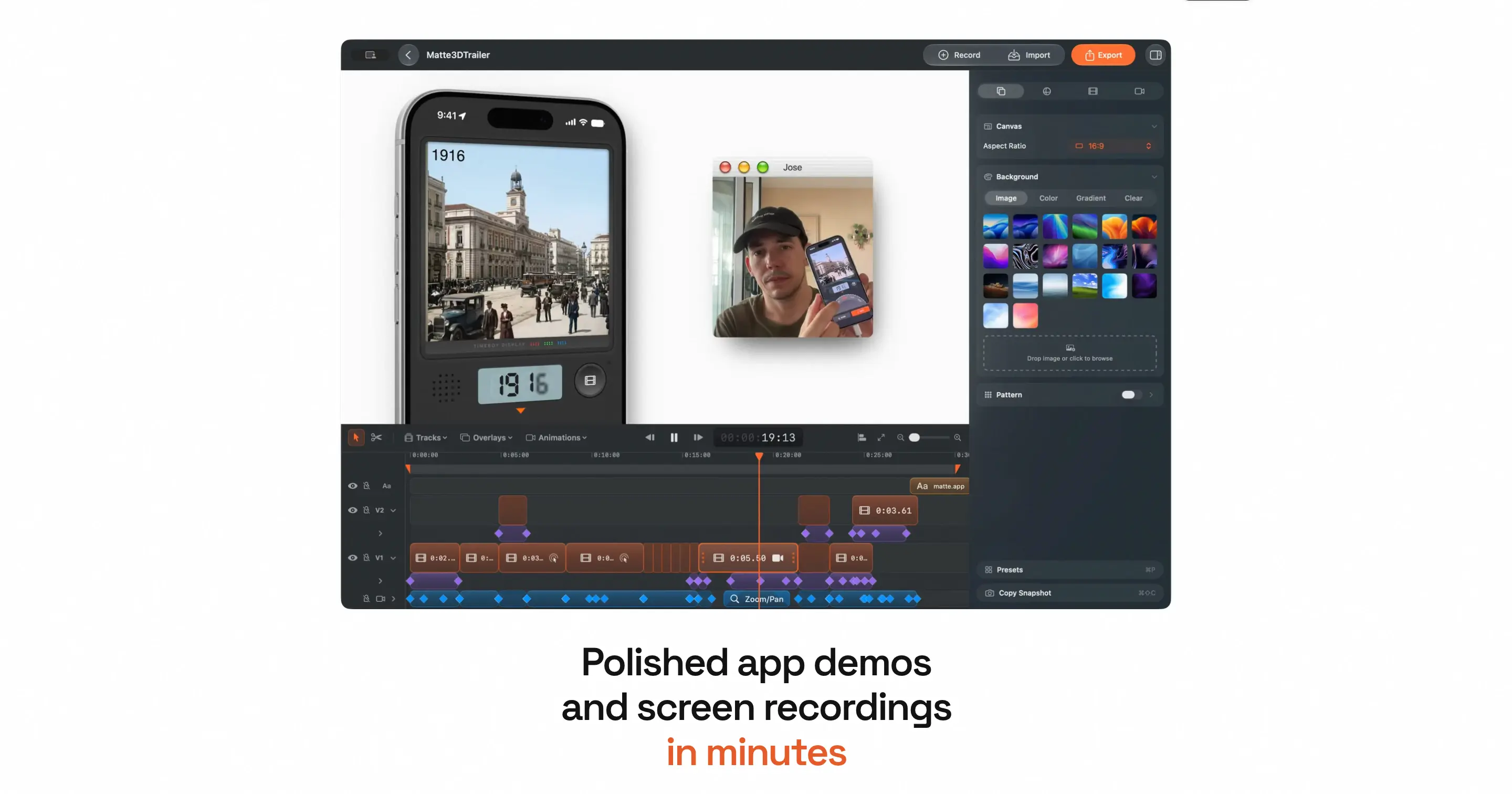Open the globe-style tab icon in inspector
Viewport: 1512px width, 794px height.
pos(1046,91)
